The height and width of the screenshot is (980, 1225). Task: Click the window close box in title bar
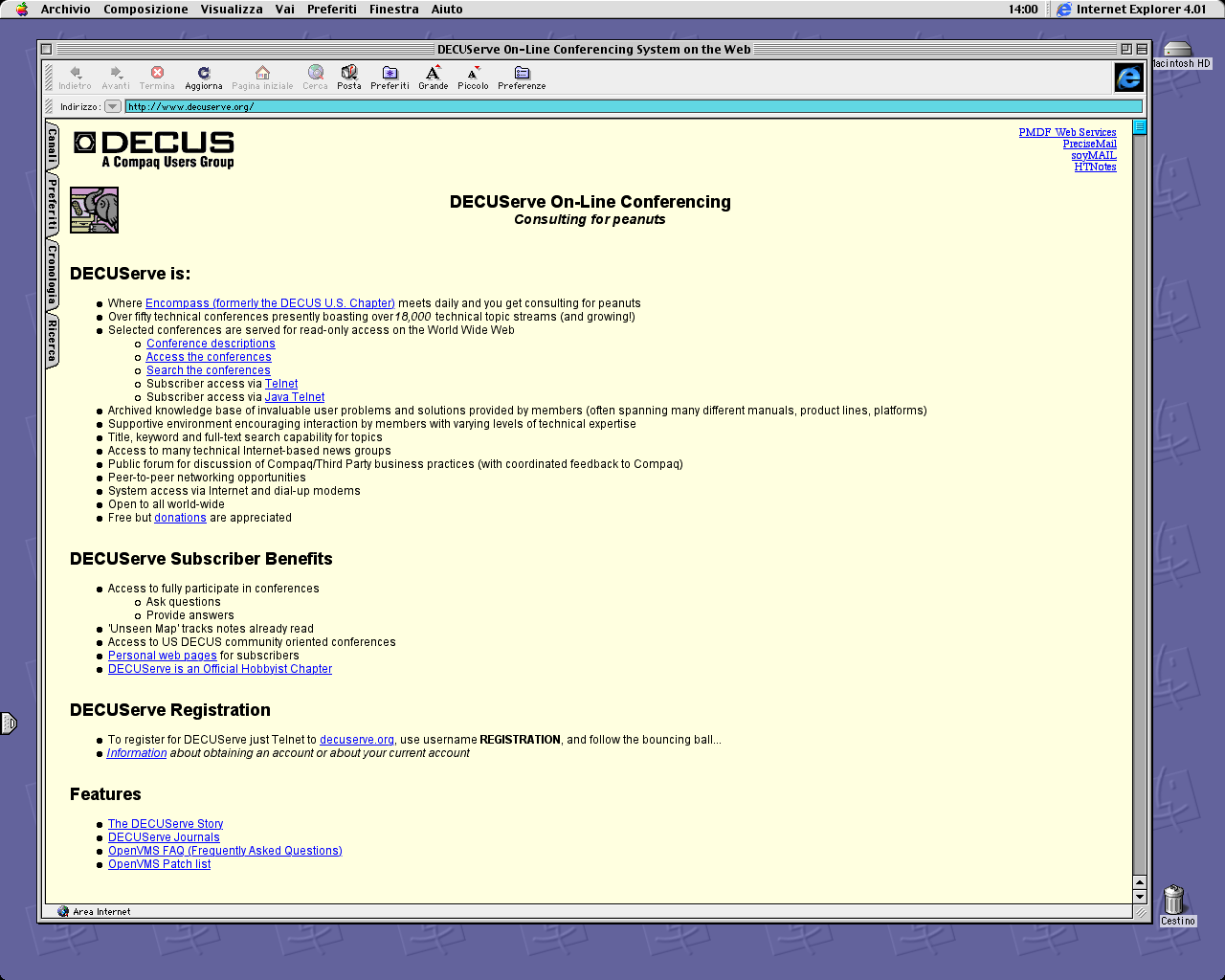[46, 49]
